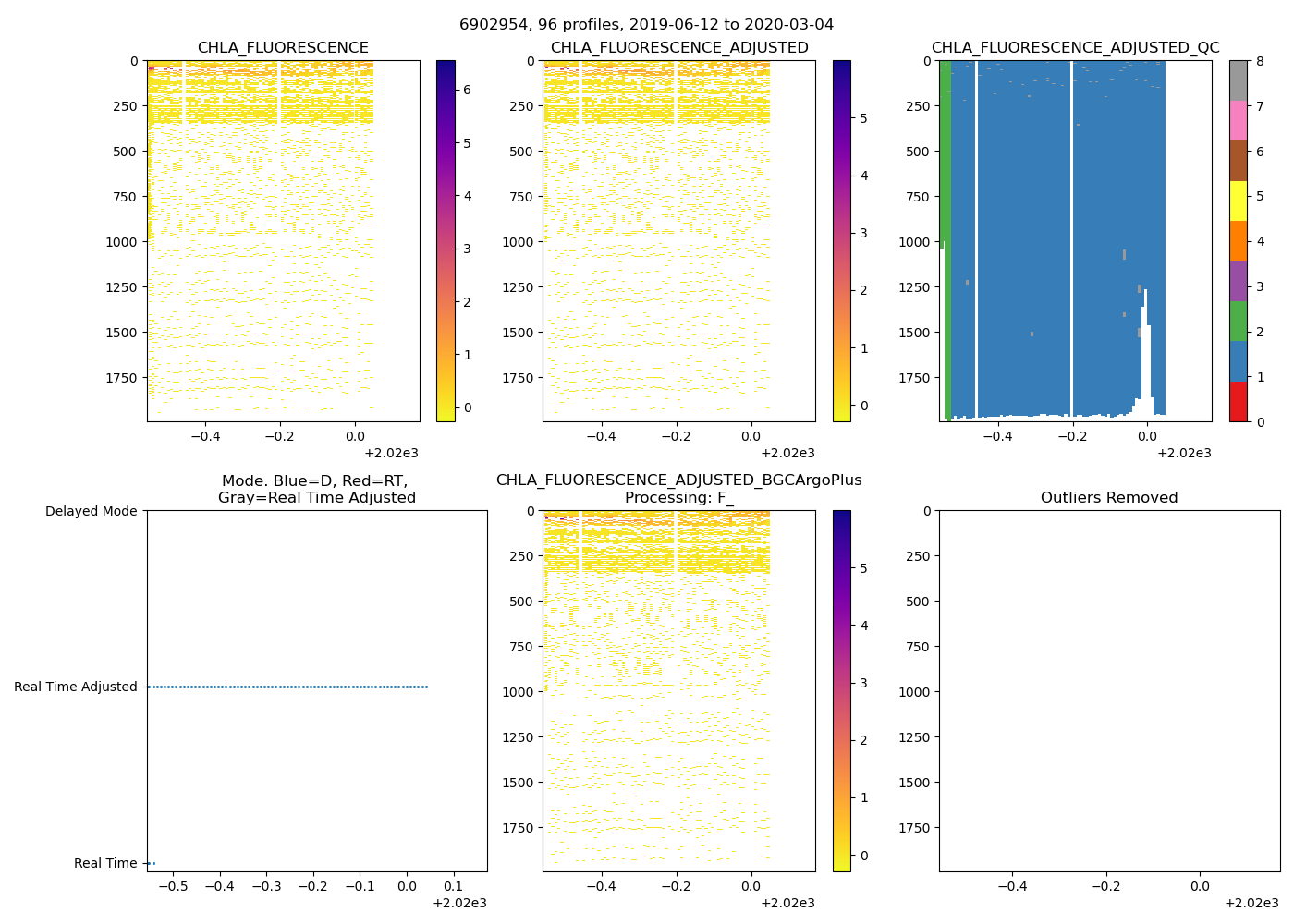Select the pink segment of the QC colorbar

tap(1238, 120)
